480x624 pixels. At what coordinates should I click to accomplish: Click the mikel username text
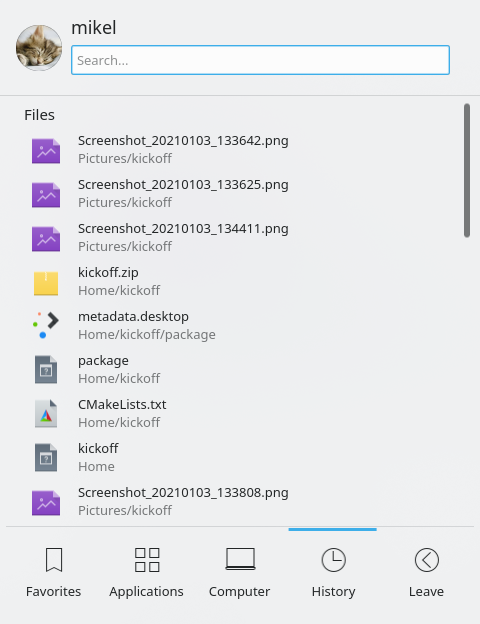tap(94, 27)
